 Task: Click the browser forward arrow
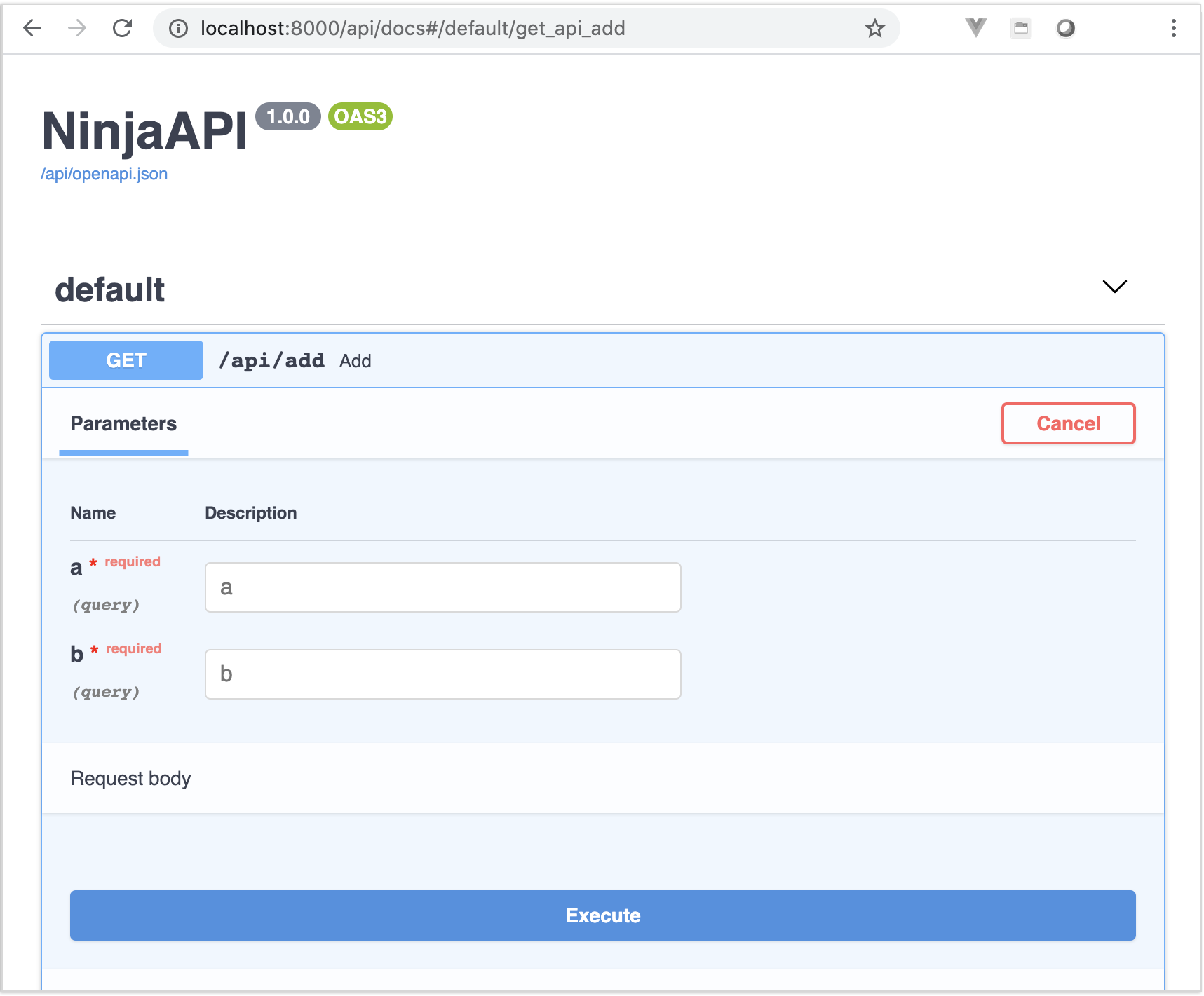pyautogui.click(x=76, y=29)
